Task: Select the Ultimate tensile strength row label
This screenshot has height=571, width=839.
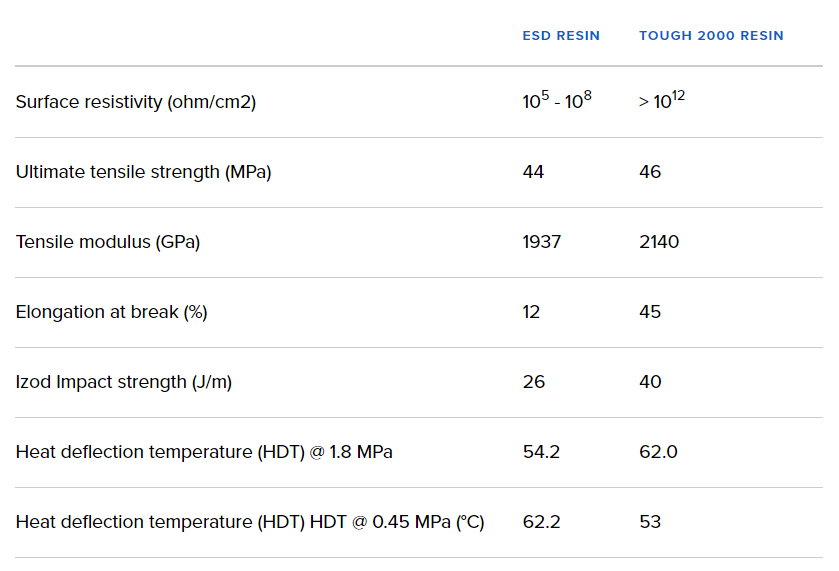Action: [x=143, y=172]
